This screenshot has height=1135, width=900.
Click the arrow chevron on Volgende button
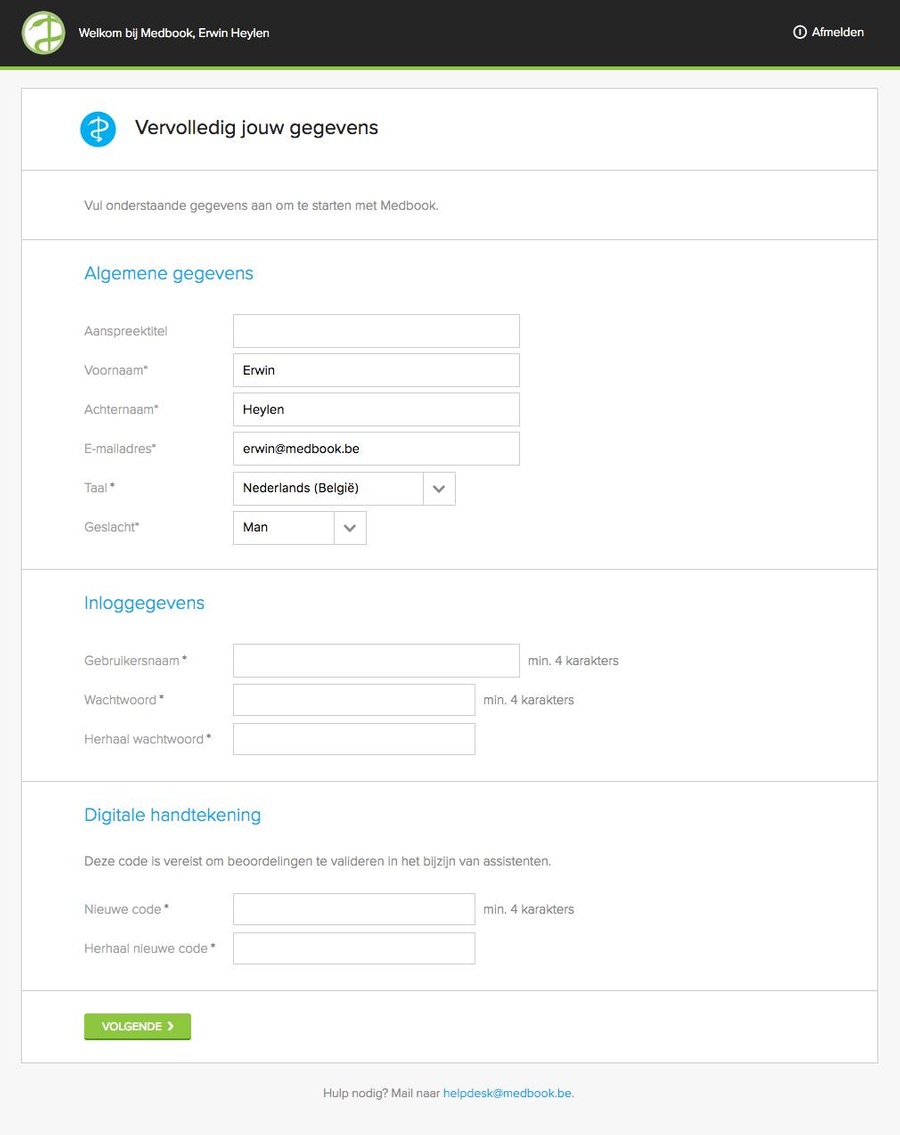click(171, 1026)
